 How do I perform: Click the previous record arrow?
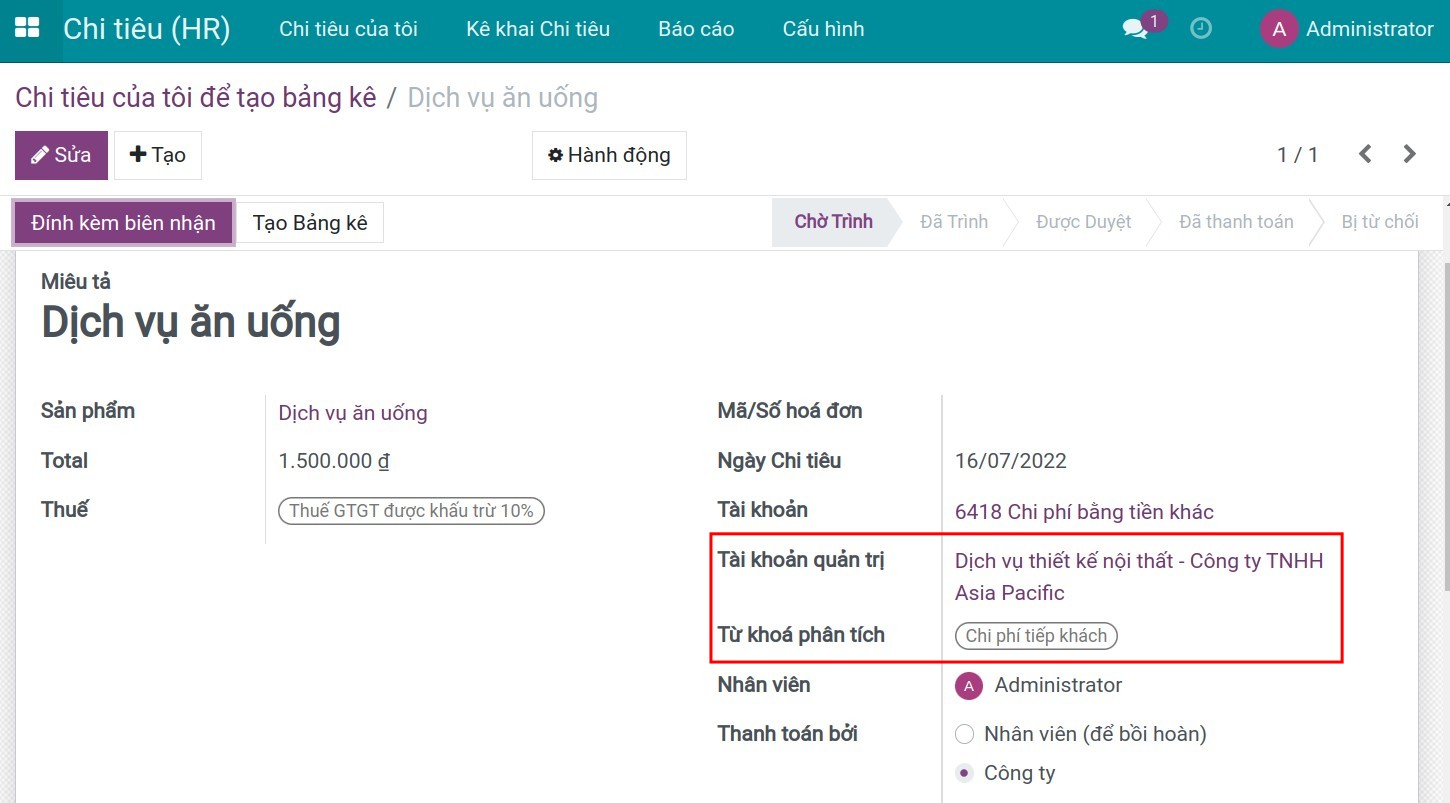tap(1364, 154)
